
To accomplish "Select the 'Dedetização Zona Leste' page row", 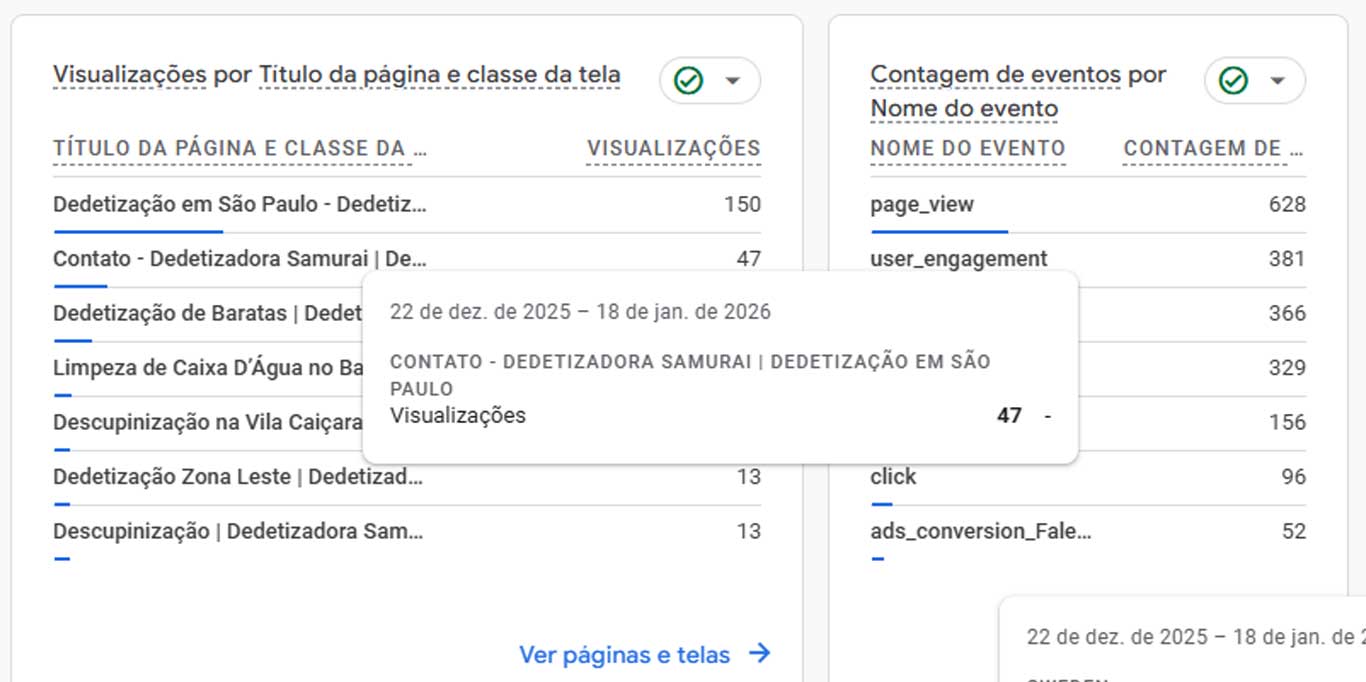I will click(238, 477).
